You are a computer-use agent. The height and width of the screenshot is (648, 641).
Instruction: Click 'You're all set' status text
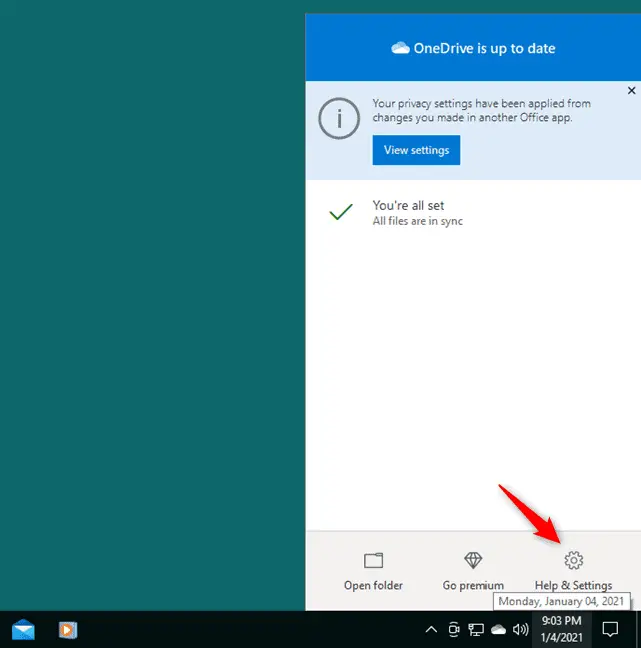408,205
